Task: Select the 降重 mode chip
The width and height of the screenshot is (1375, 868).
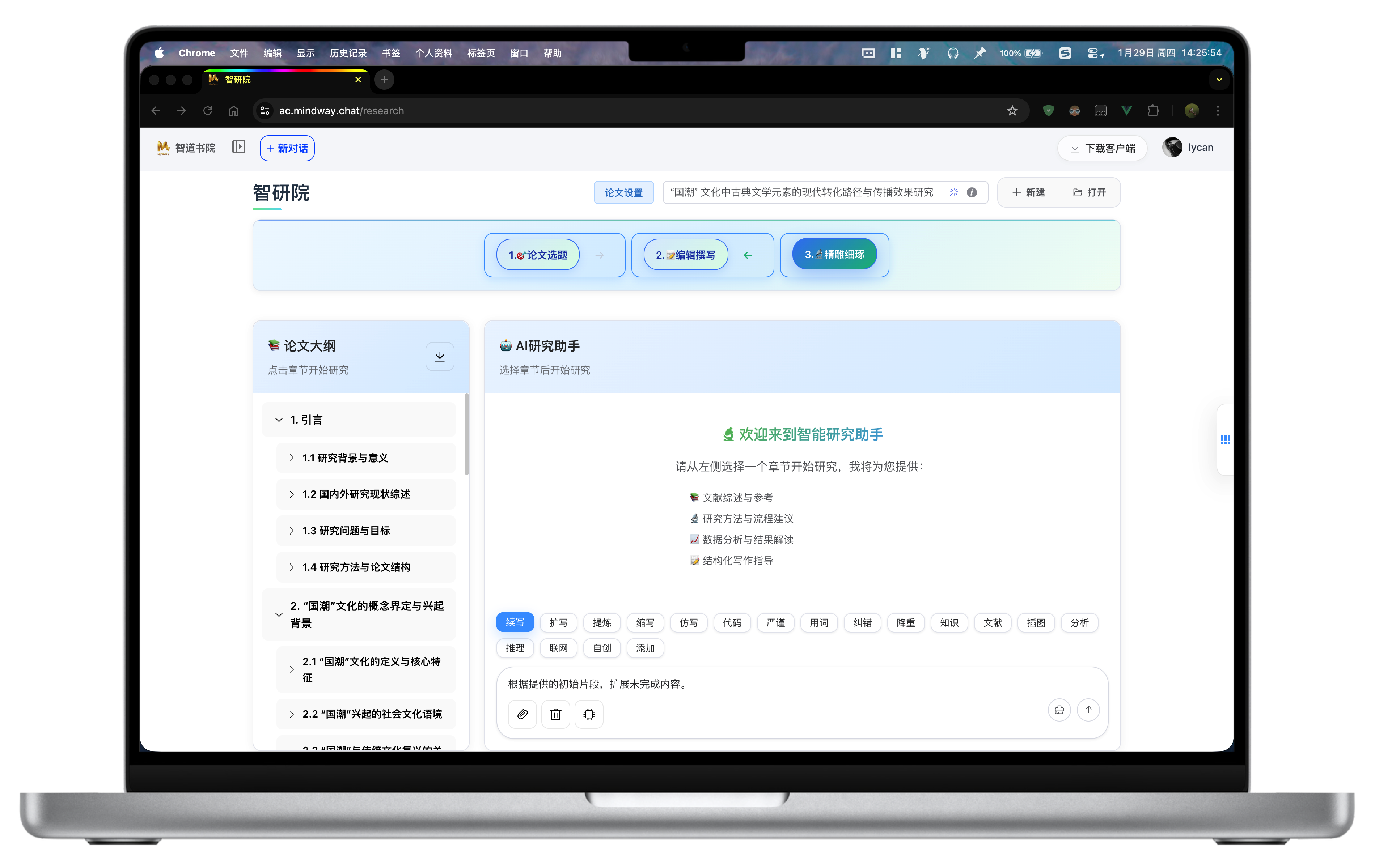Action: coord(906,622)
